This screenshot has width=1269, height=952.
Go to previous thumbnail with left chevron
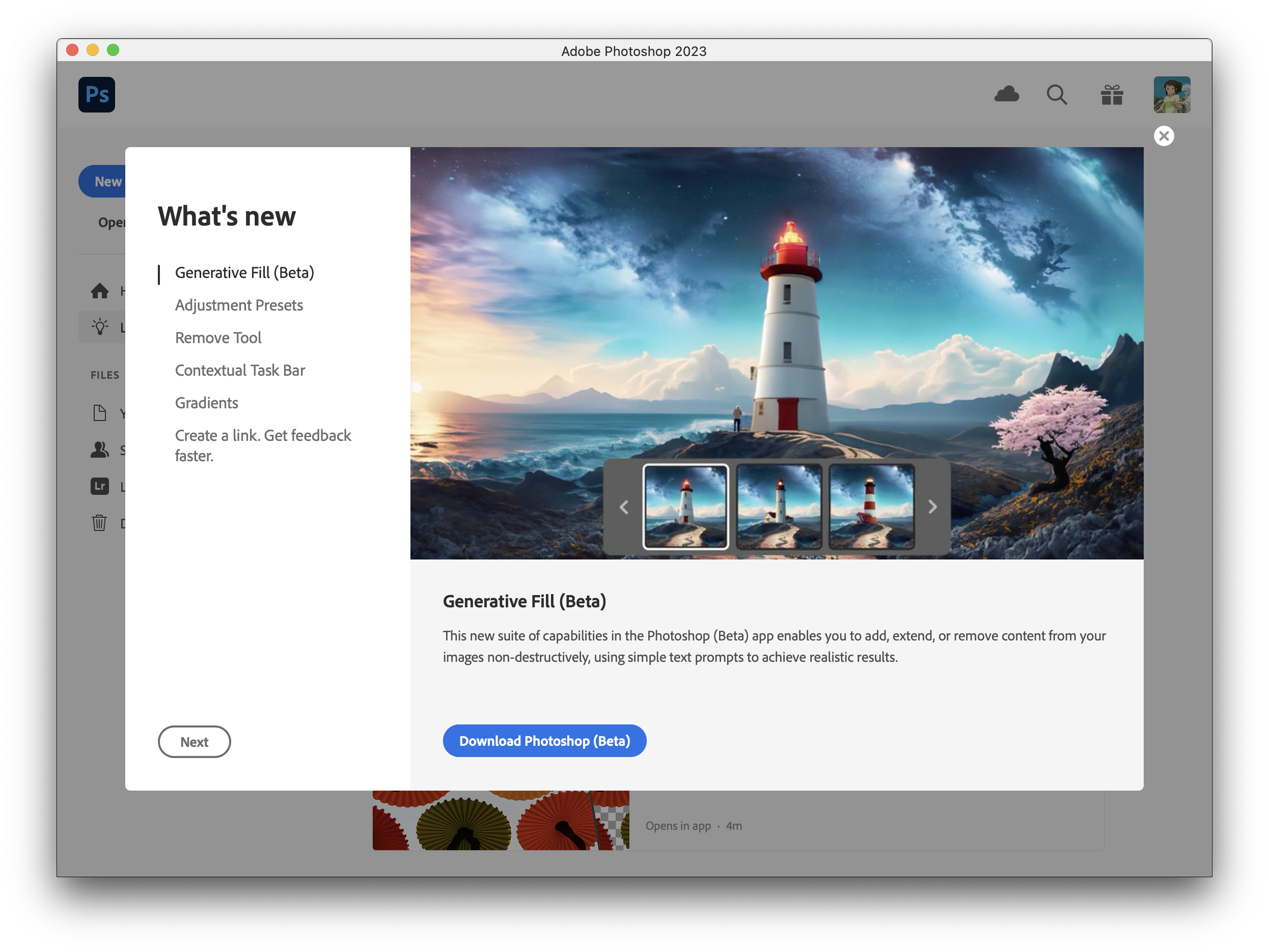pos(624,507)
